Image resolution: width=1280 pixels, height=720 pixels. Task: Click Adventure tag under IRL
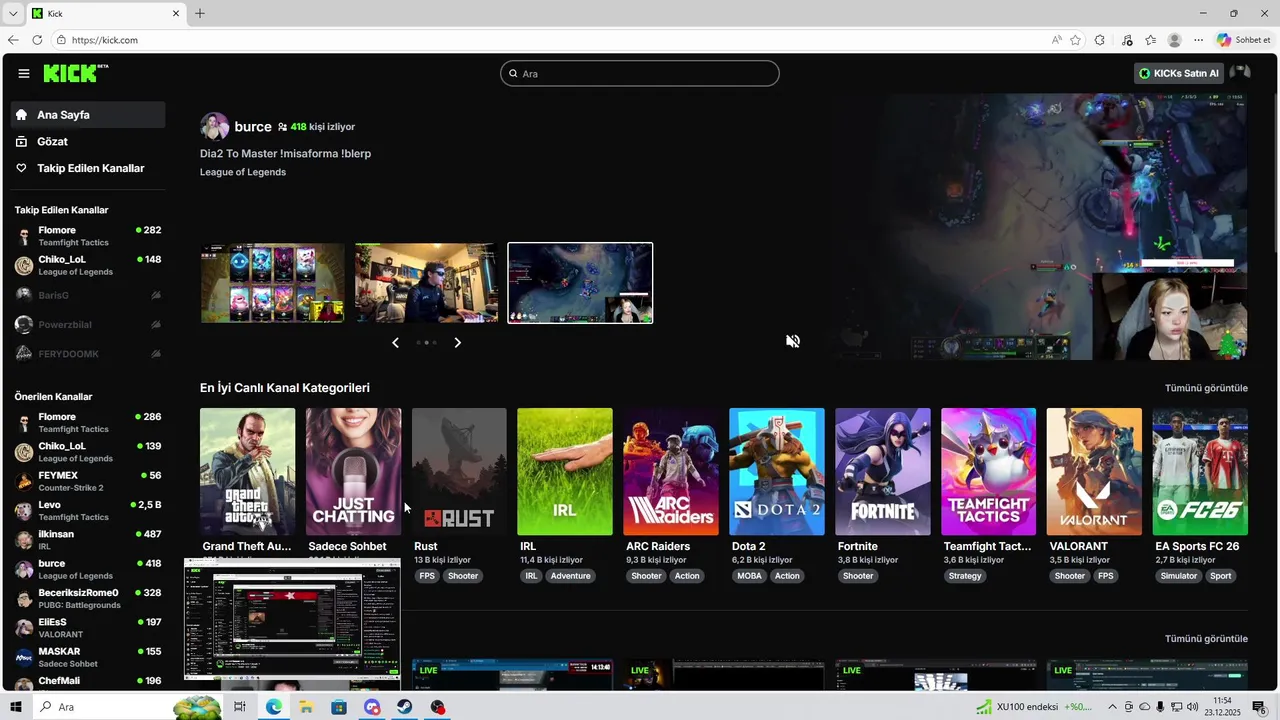click(x=571, y=576)
